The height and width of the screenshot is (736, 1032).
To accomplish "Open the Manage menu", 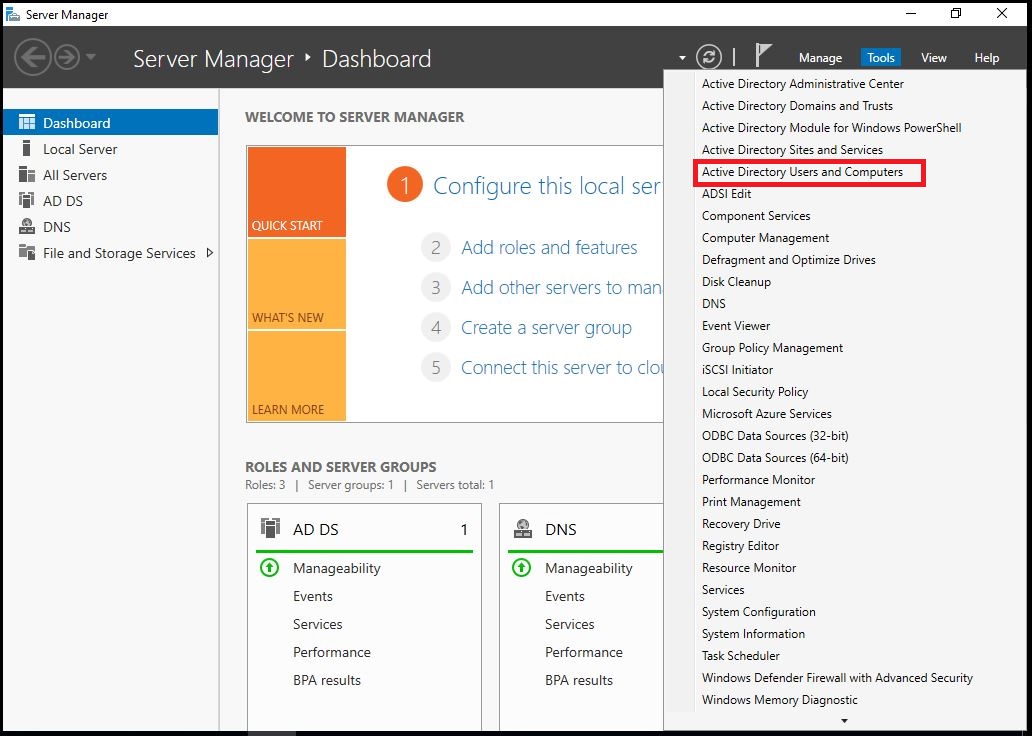I will tap(820, 58).
